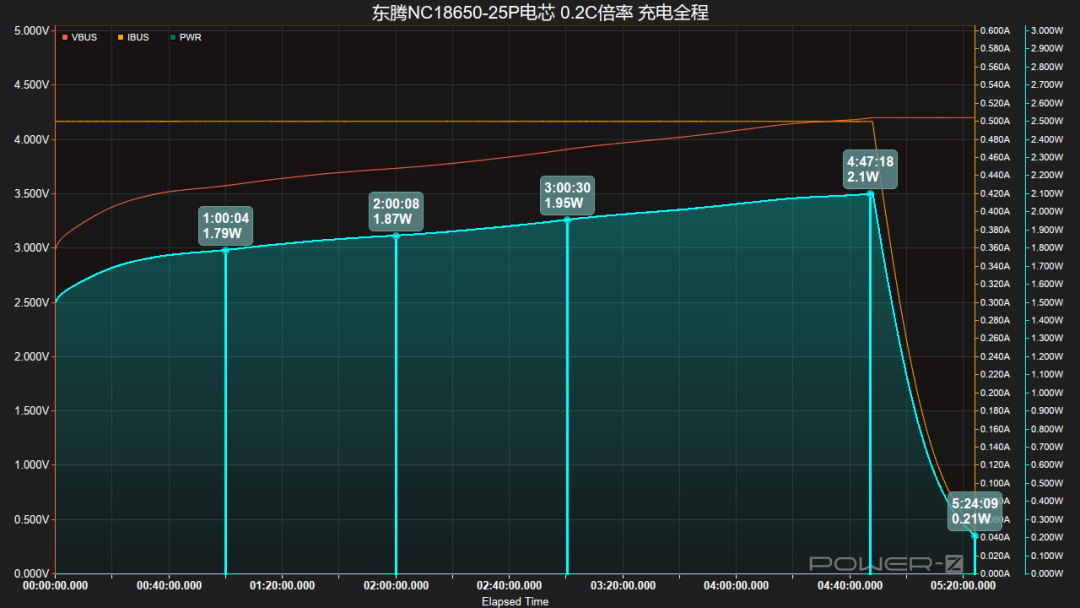
Task: Click the 0.000V voltage axis value
Action: [32, 574]
